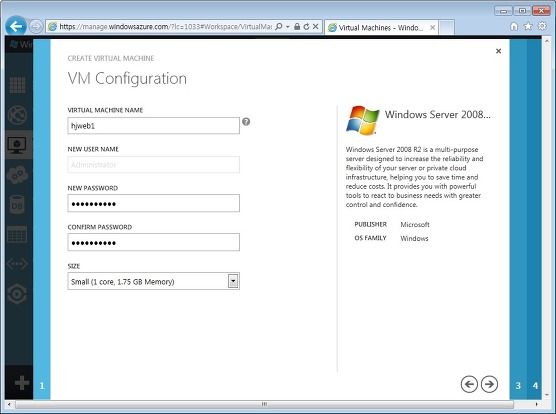Click the address bar refresh icon
The height and width of the screenshot is (414, 556).
pyautogui.click(x=306, y=27)
